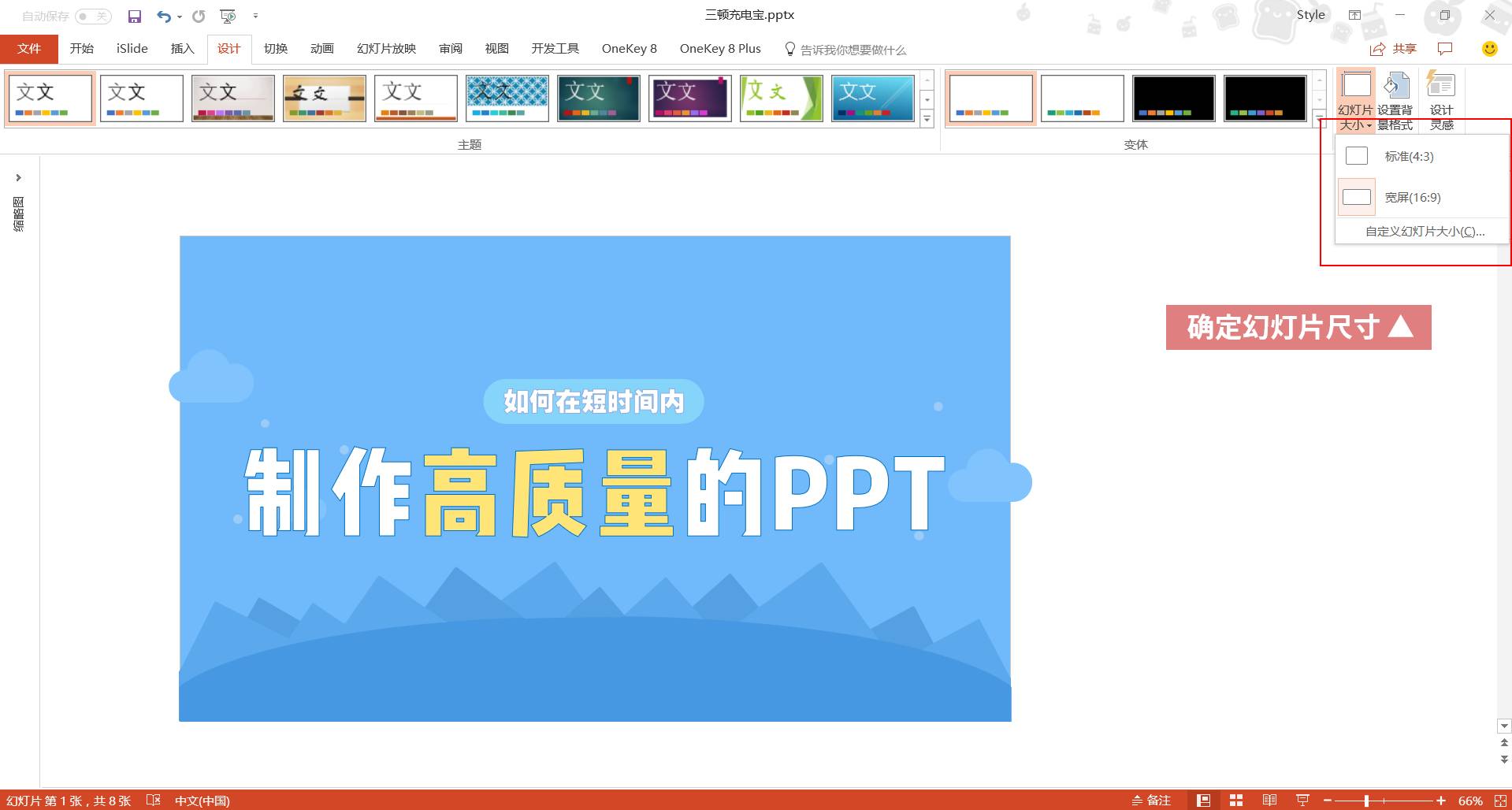Fit slide to current window icon
This screenshot has height=810, width=1512.
click(x=1500, y=801)
